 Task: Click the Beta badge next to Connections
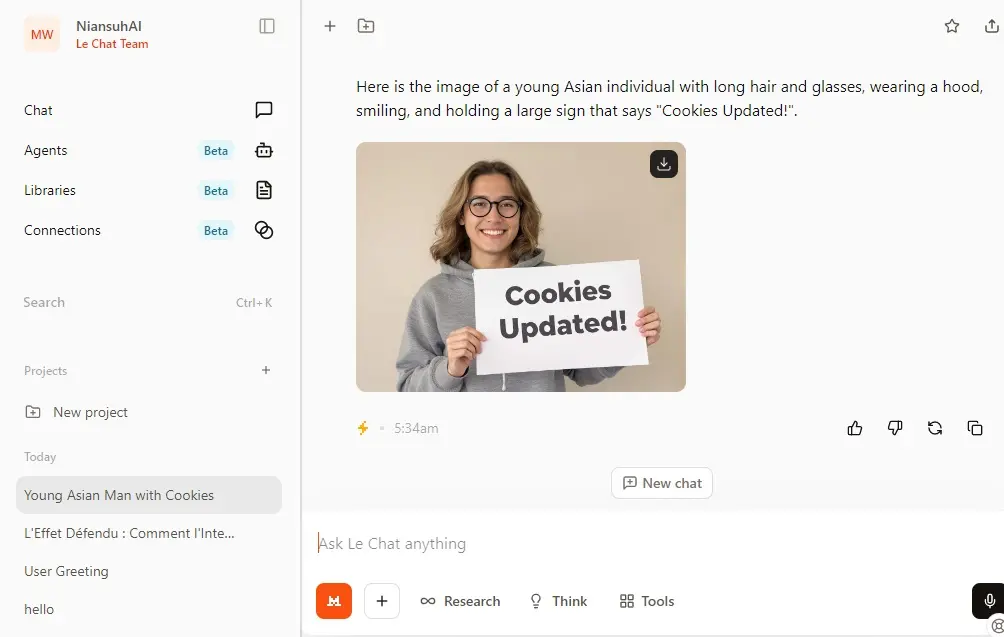pyautogui.click(x=216, y=230)
